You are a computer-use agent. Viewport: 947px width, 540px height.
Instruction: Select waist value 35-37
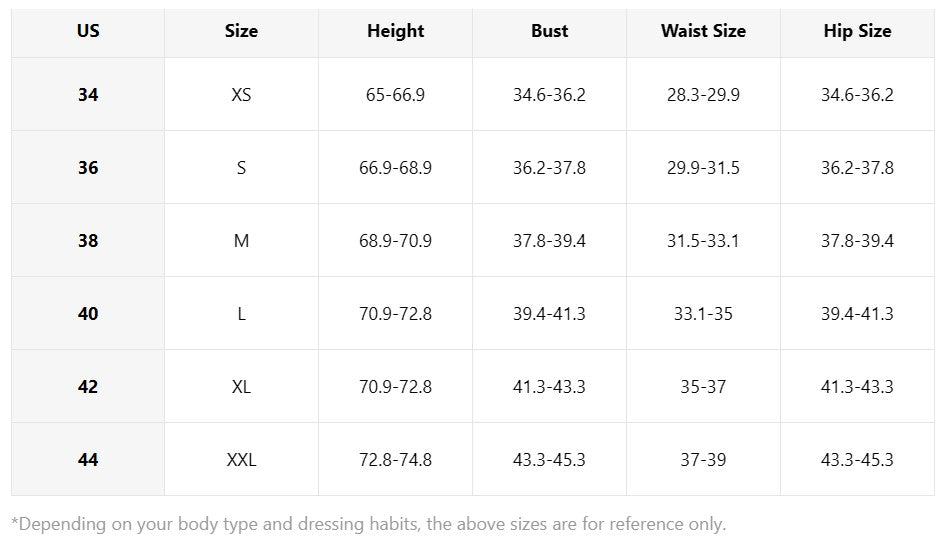pyautogui.click(x=704, y=387)
